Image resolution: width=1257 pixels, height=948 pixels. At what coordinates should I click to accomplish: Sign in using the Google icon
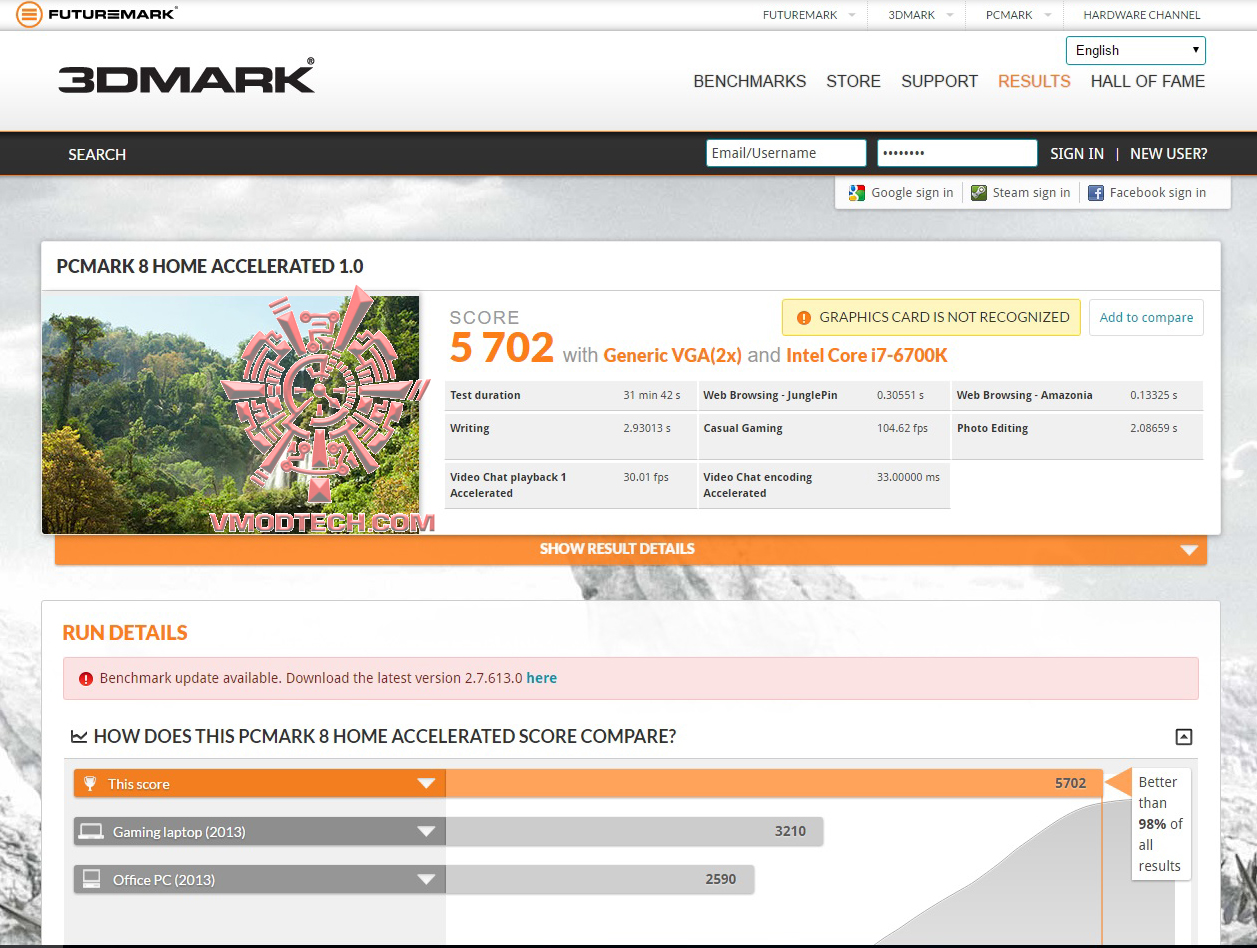click(x=857, y=192)
